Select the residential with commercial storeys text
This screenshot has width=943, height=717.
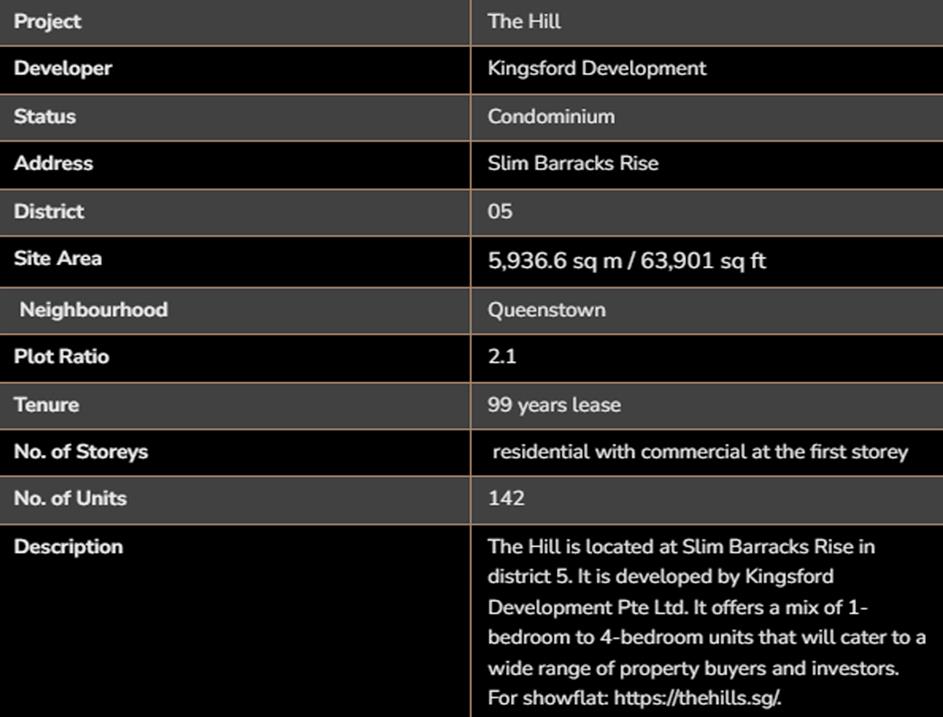(x=700, y=451)
